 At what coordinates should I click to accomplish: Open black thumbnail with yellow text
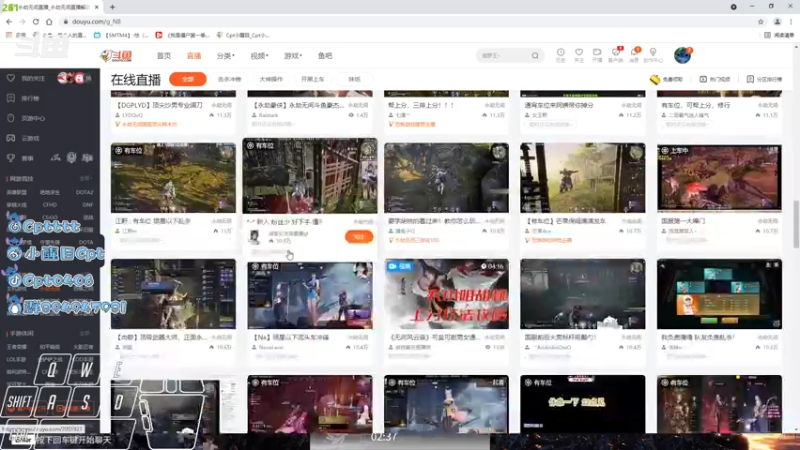click(583, 404)
